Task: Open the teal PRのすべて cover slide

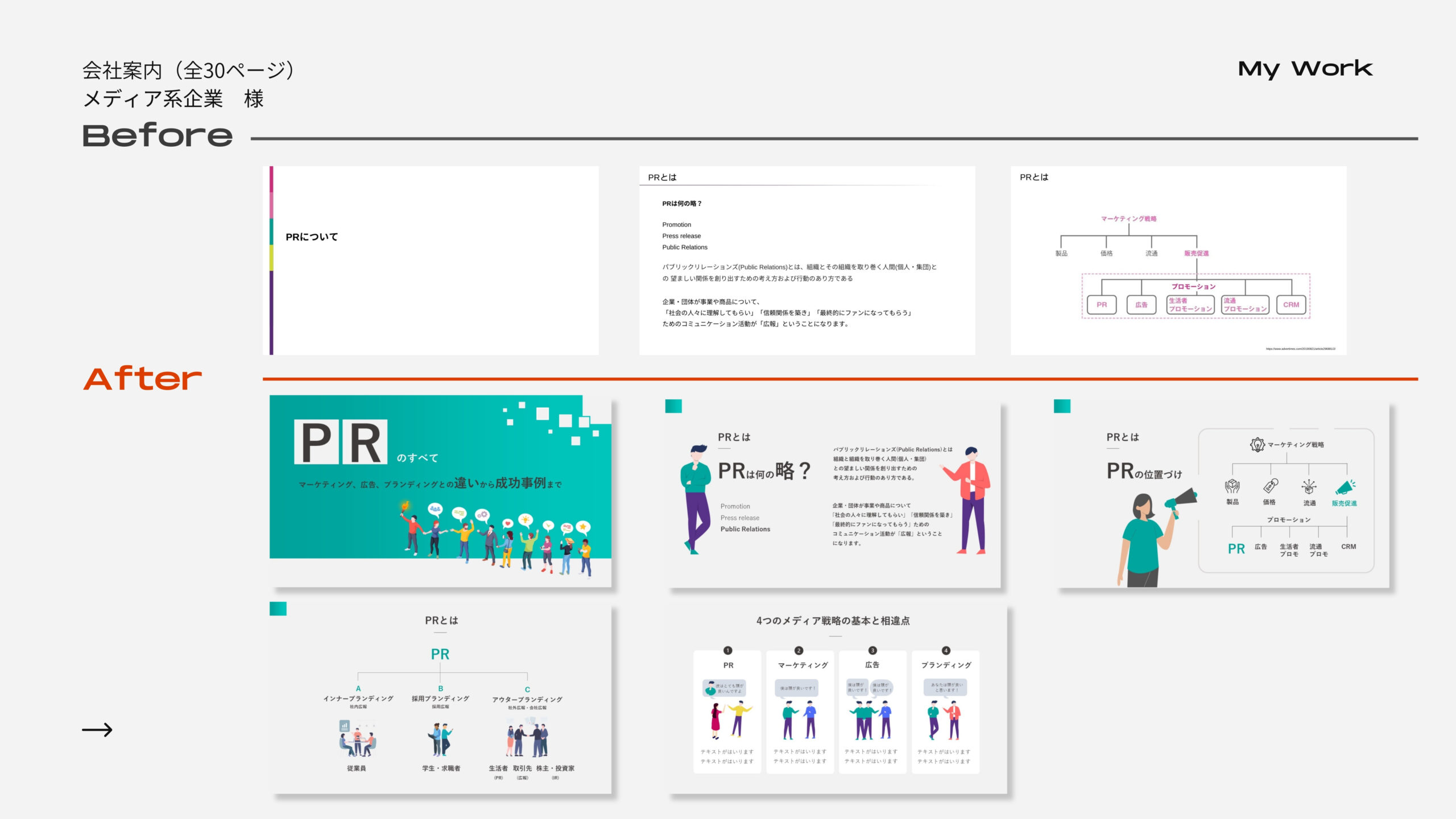Action: [x=440, y=490]
